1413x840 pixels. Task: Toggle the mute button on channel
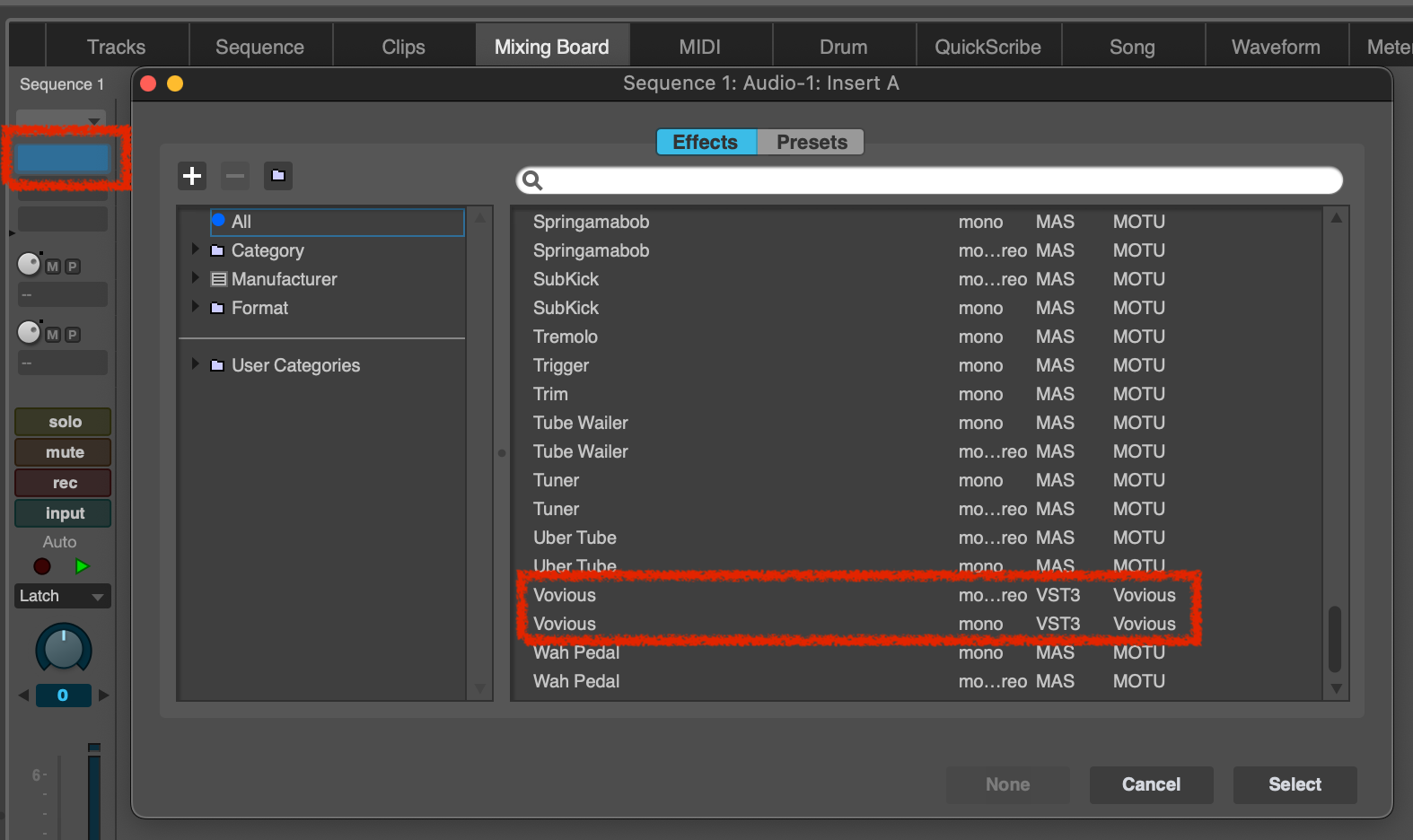click(64, 452)
